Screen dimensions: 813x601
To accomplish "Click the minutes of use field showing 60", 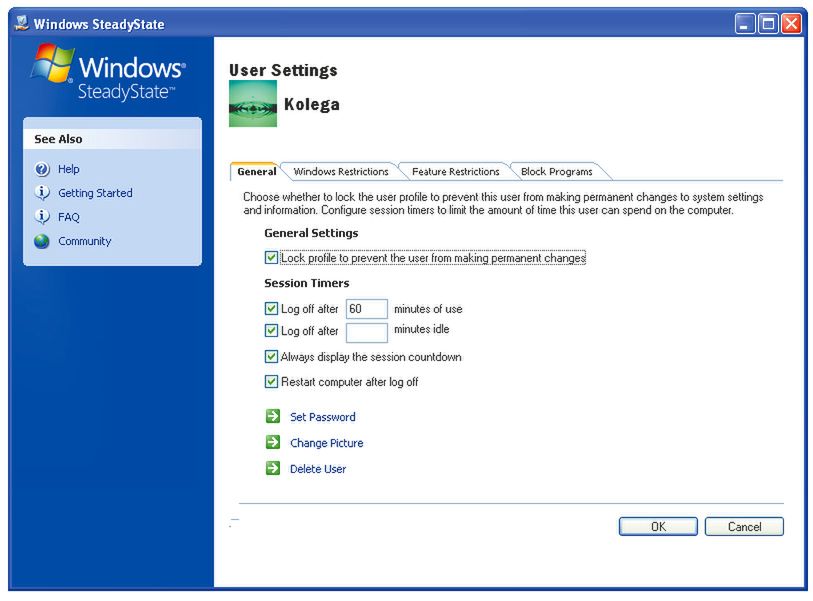I will [367, 309].
